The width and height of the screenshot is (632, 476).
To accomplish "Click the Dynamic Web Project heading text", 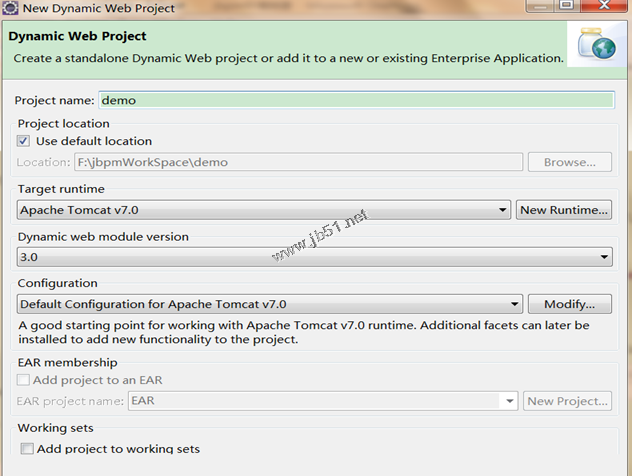I will [77, 36].
